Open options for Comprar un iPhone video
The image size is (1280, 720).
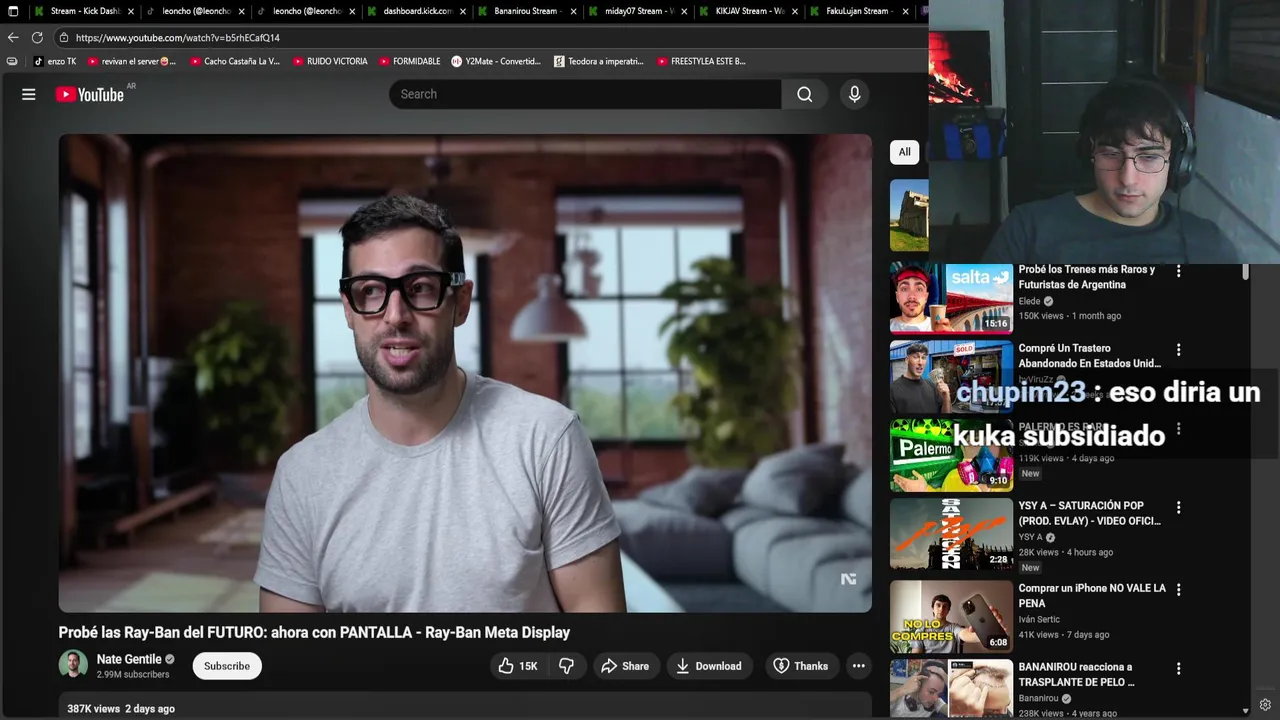1178,590
